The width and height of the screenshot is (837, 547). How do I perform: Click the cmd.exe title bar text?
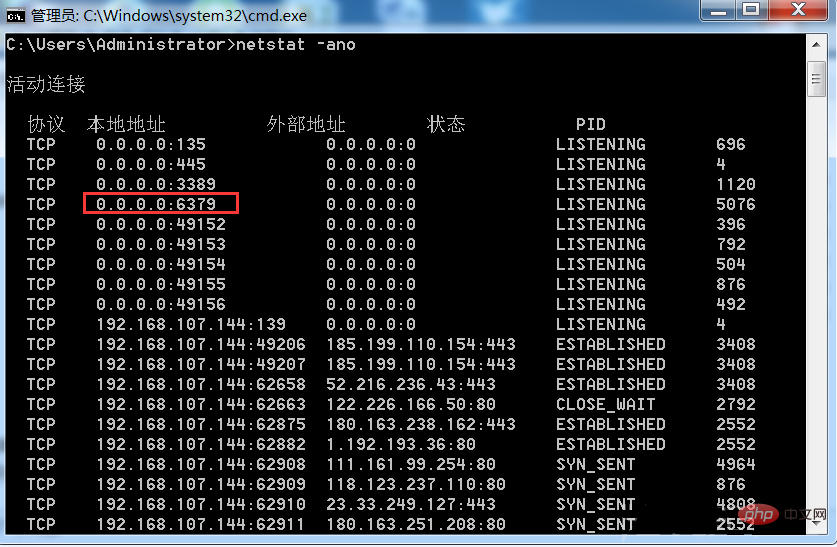[169, 16]
